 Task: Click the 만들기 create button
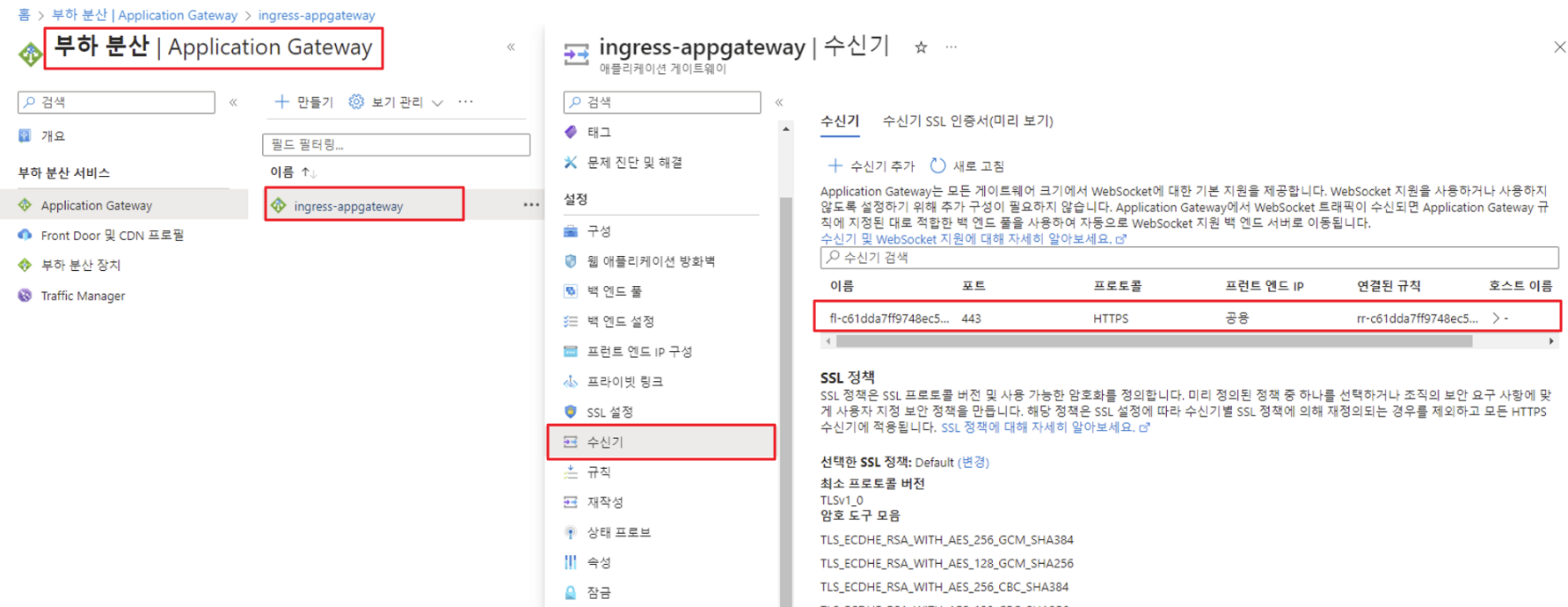pyautogui.click(x=304, y=102)
